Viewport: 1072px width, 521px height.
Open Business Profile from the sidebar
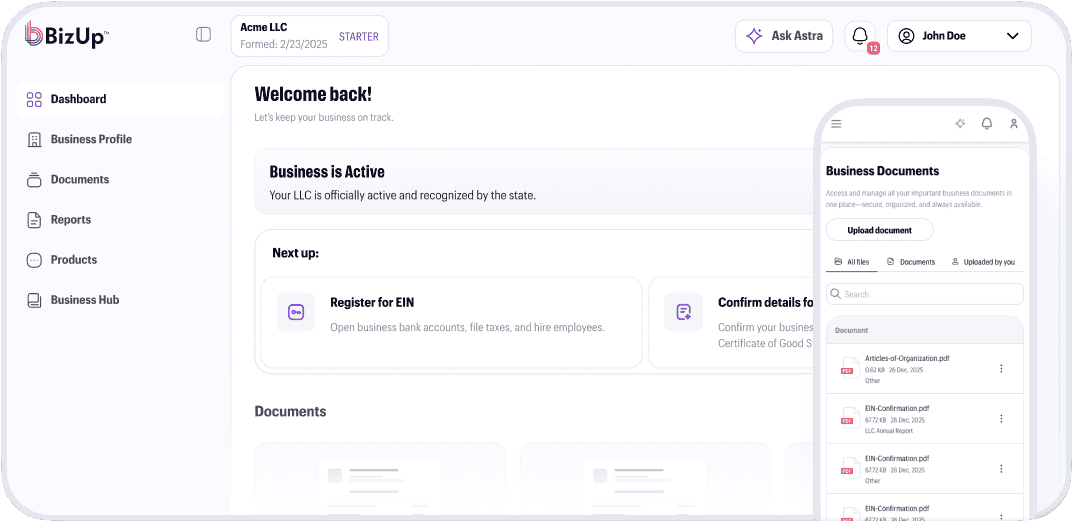coord(91,139)
